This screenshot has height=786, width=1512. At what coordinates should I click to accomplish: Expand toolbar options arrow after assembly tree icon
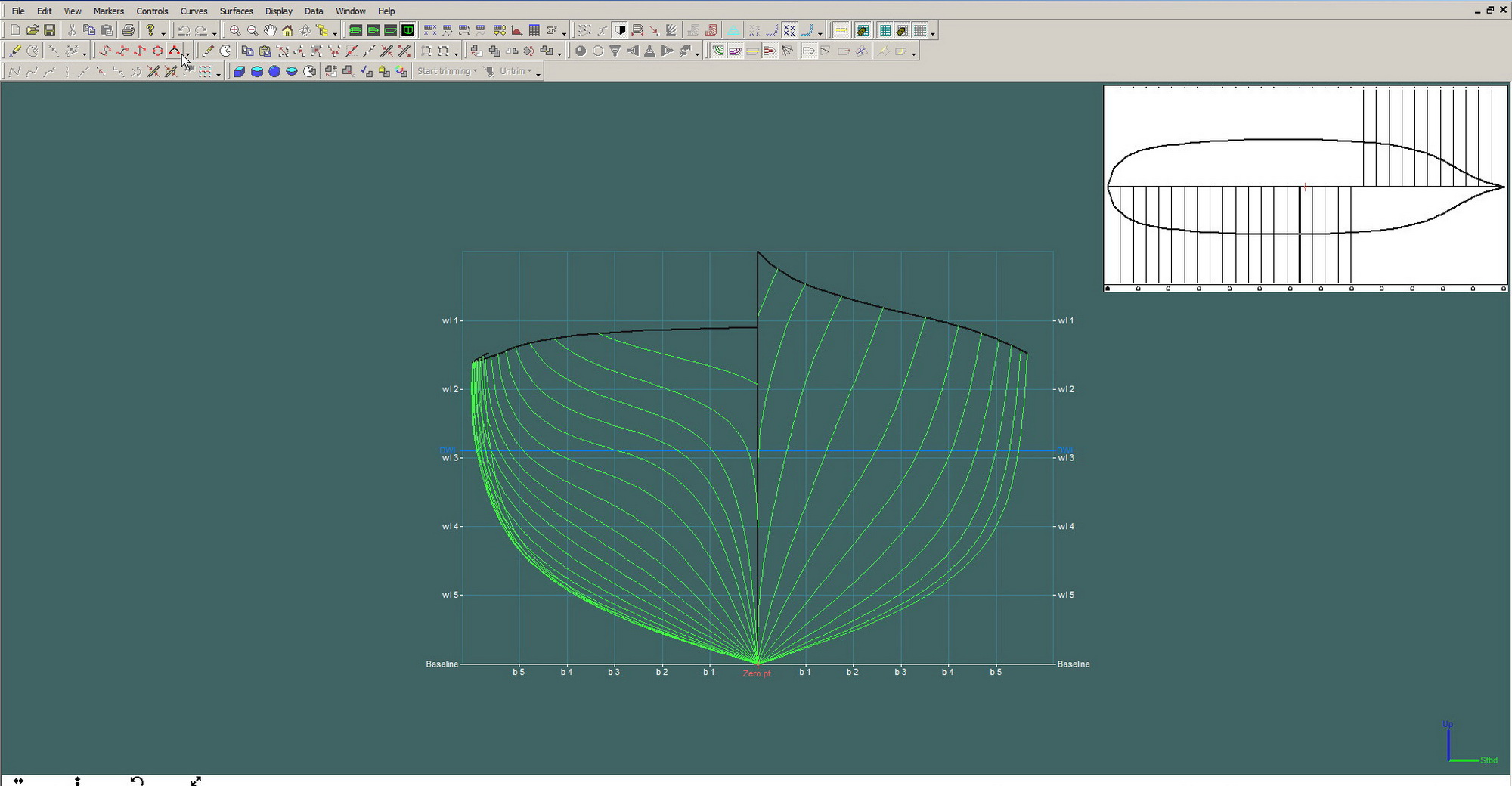point(335,32)
